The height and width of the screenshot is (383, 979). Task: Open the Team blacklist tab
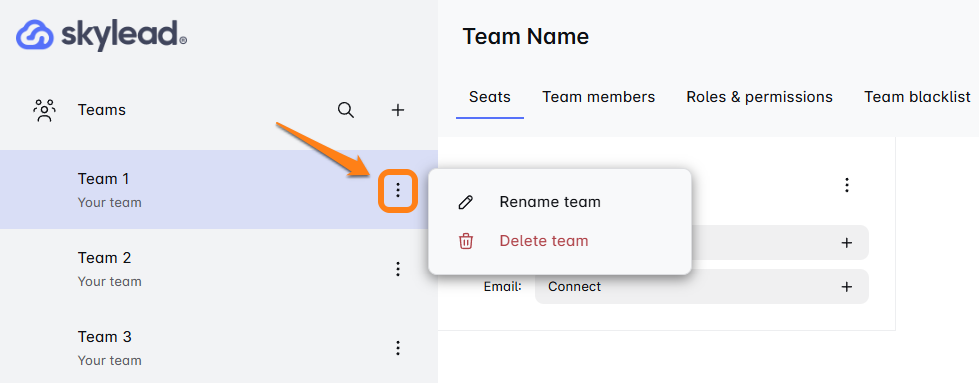tap(917, 97)
